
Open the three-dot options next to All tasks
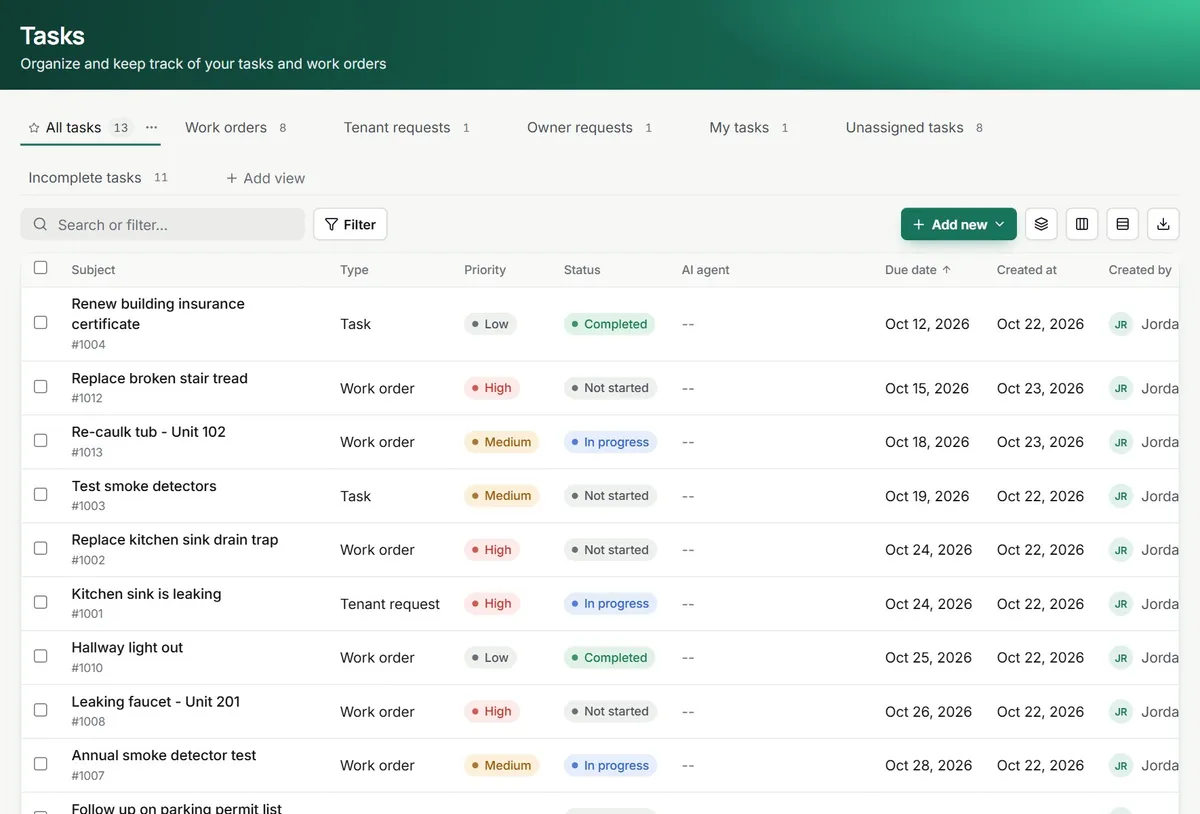pos(151,128)
